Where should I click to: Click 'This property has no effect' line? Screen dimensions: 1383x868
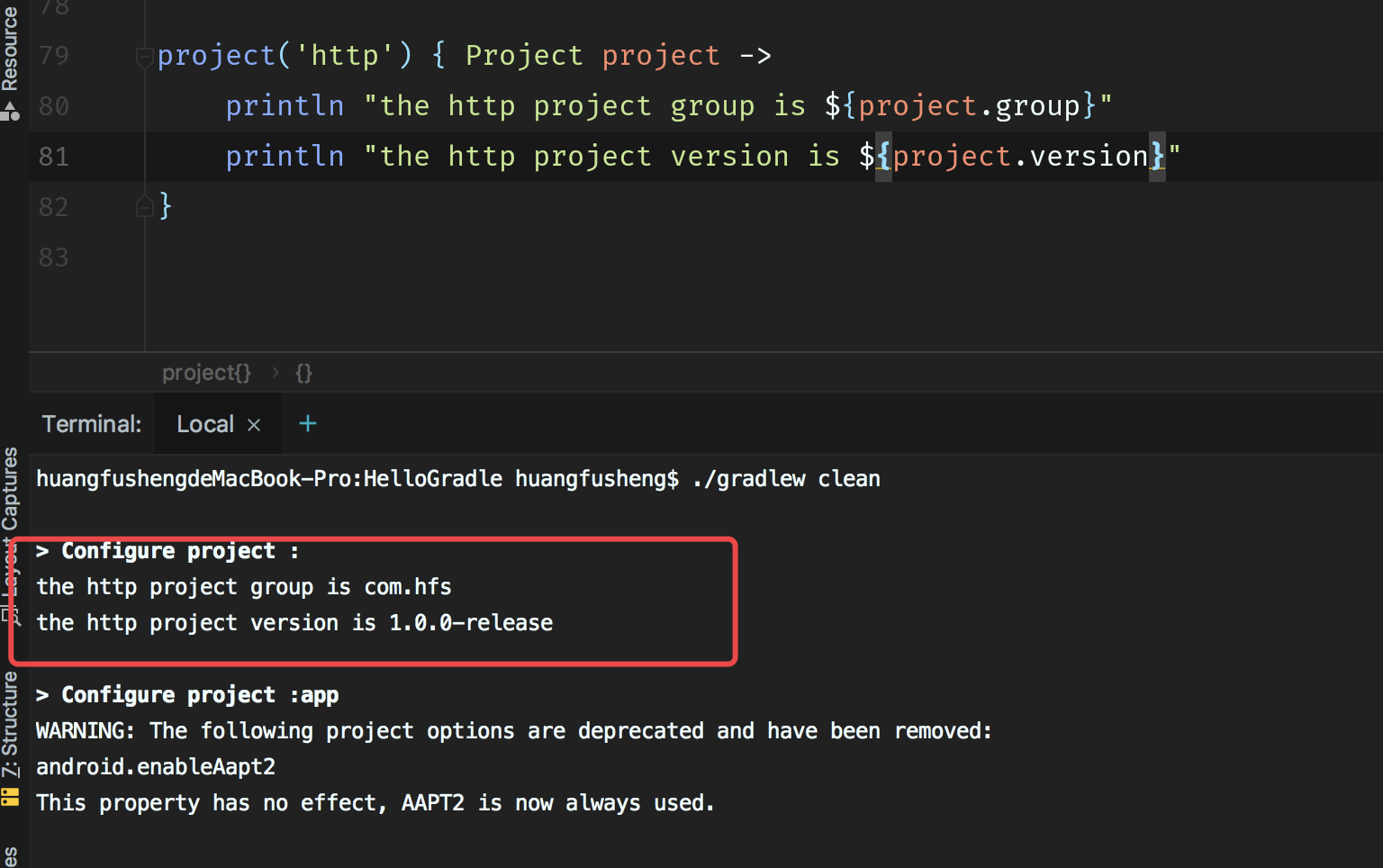tap(375, 803)
